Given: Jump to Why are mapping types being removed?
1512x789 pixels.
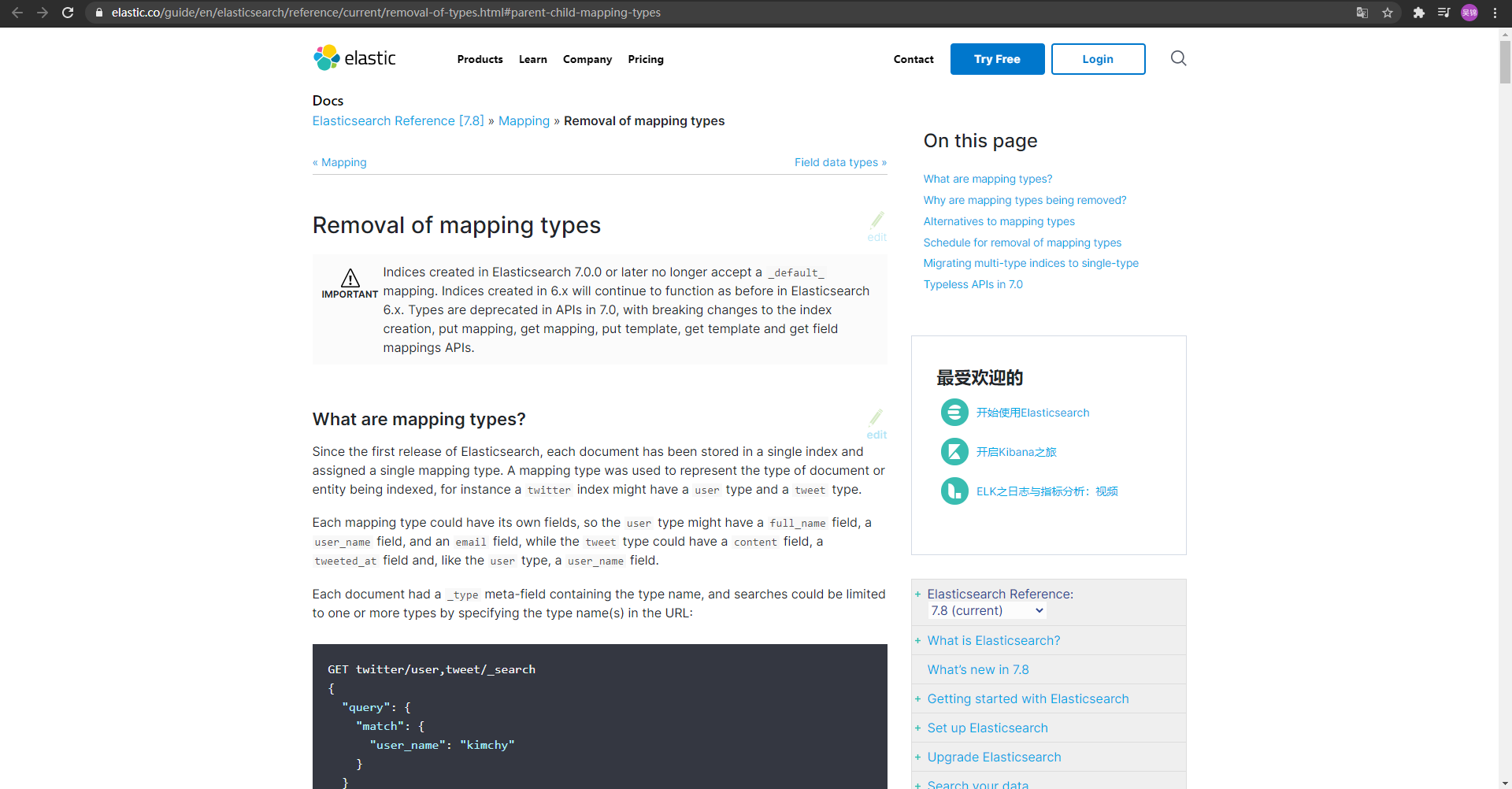Looking at the screenshot, I should tap(1025, 200).
